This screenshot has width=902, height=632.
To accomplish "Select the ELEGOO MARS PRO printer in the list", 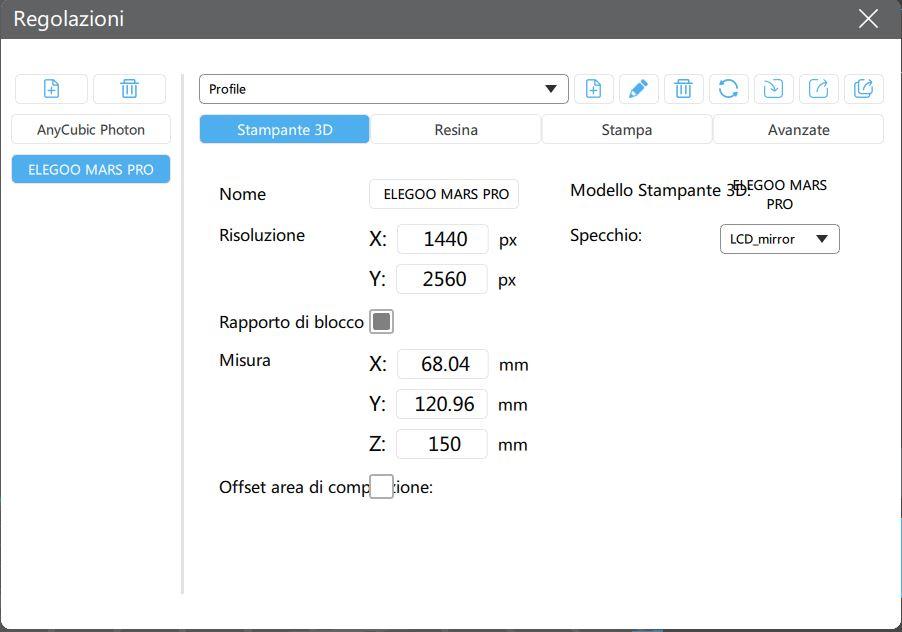I will click(91, 169).
